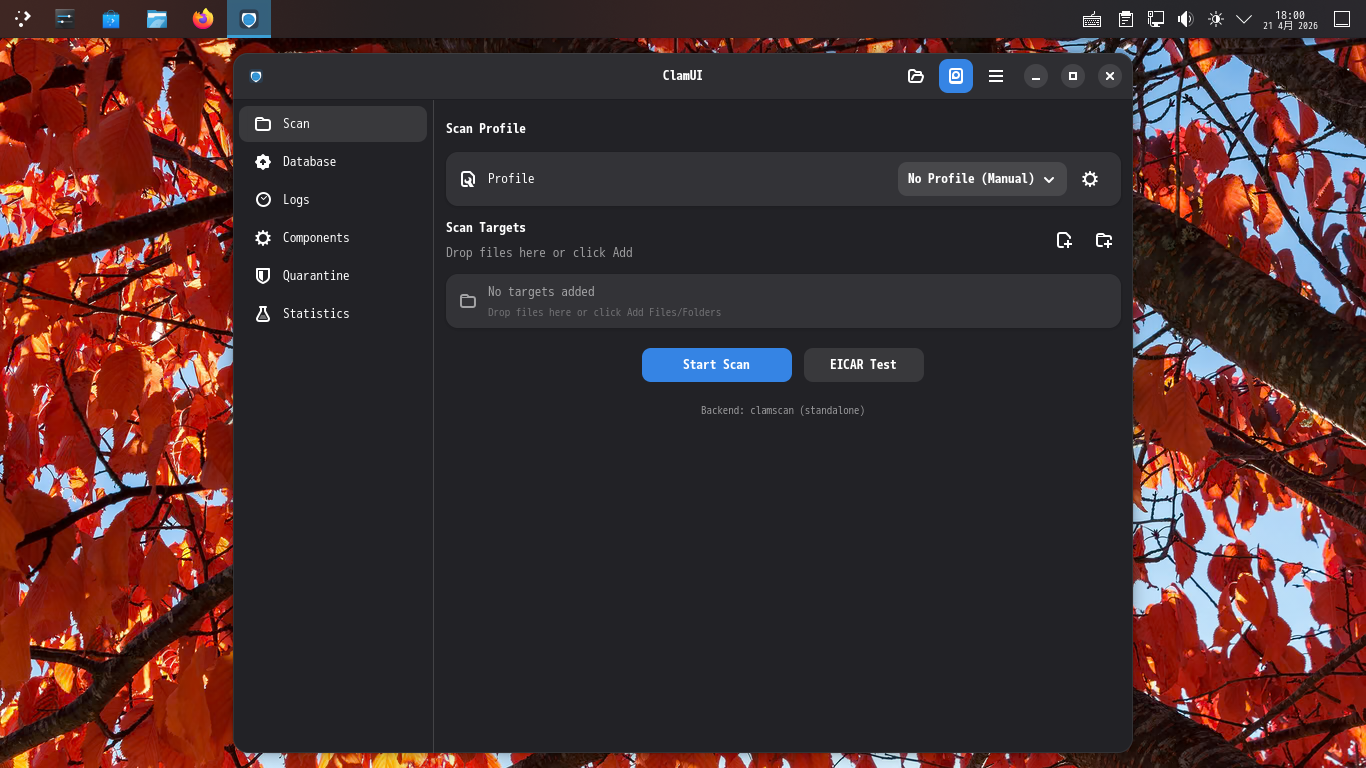Screen dimensions: 1366x768
Task: Run the EICAR Test
Action: 863,365
